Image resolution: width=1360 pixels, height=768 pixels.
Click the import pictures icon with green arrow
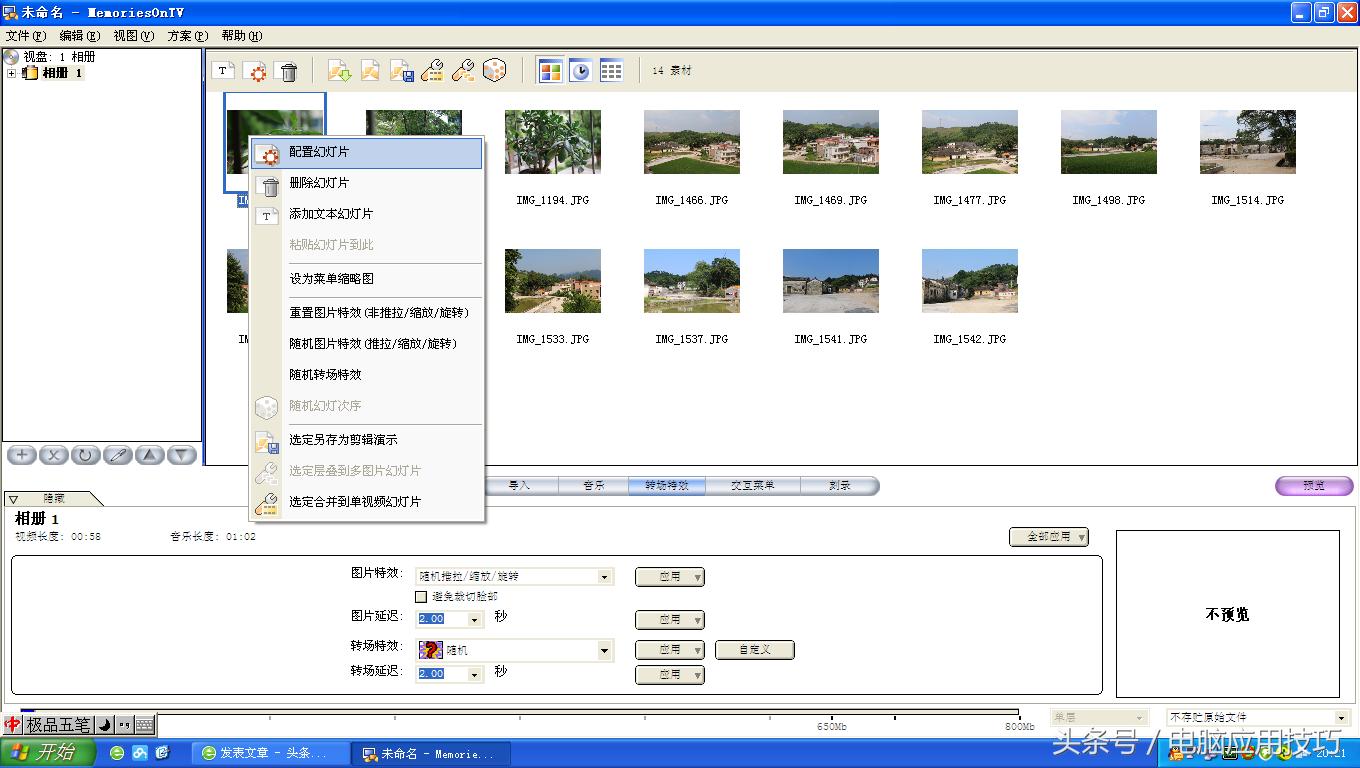pos(340,70)
